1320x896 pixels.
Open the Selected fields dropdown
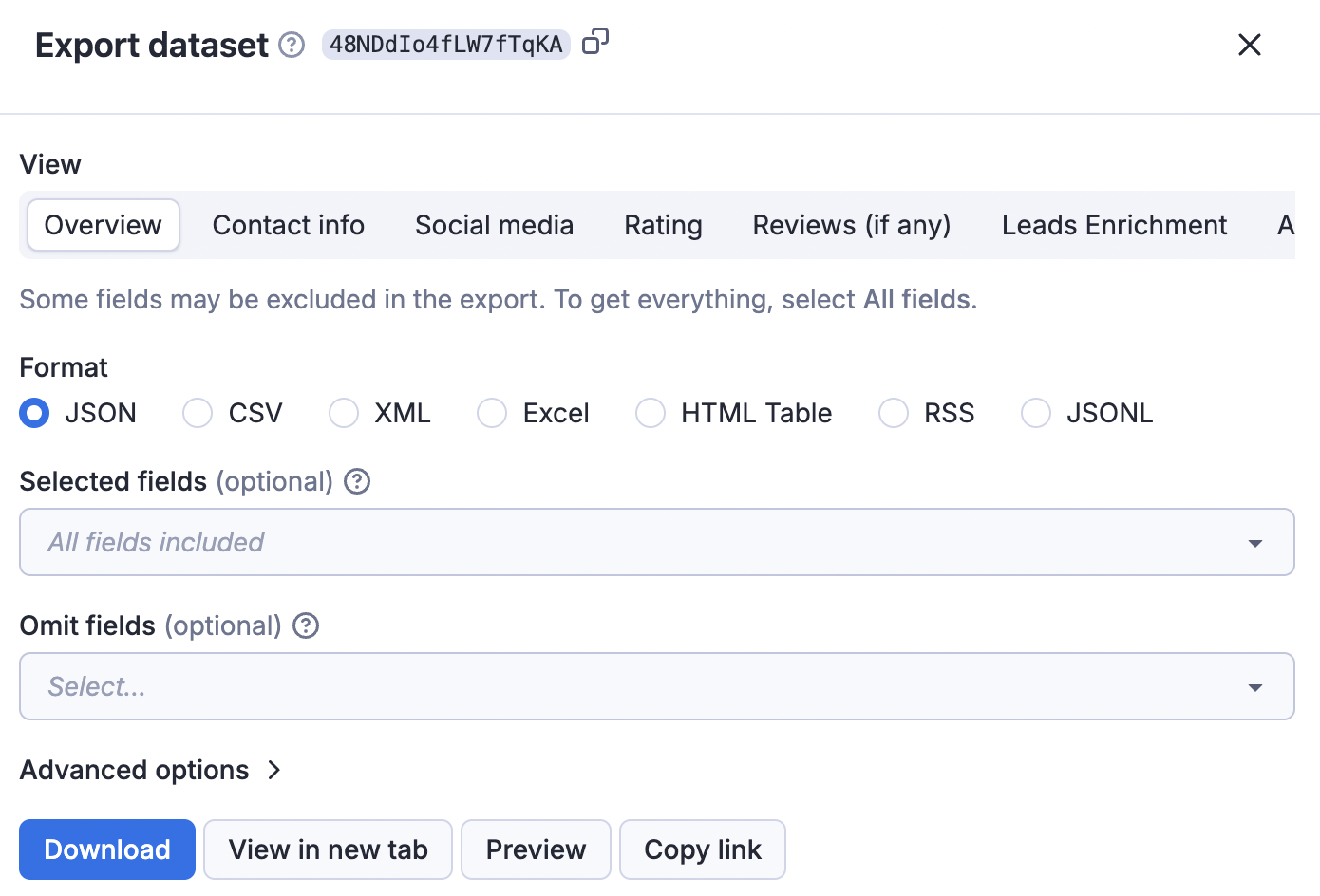click(657, 542)
